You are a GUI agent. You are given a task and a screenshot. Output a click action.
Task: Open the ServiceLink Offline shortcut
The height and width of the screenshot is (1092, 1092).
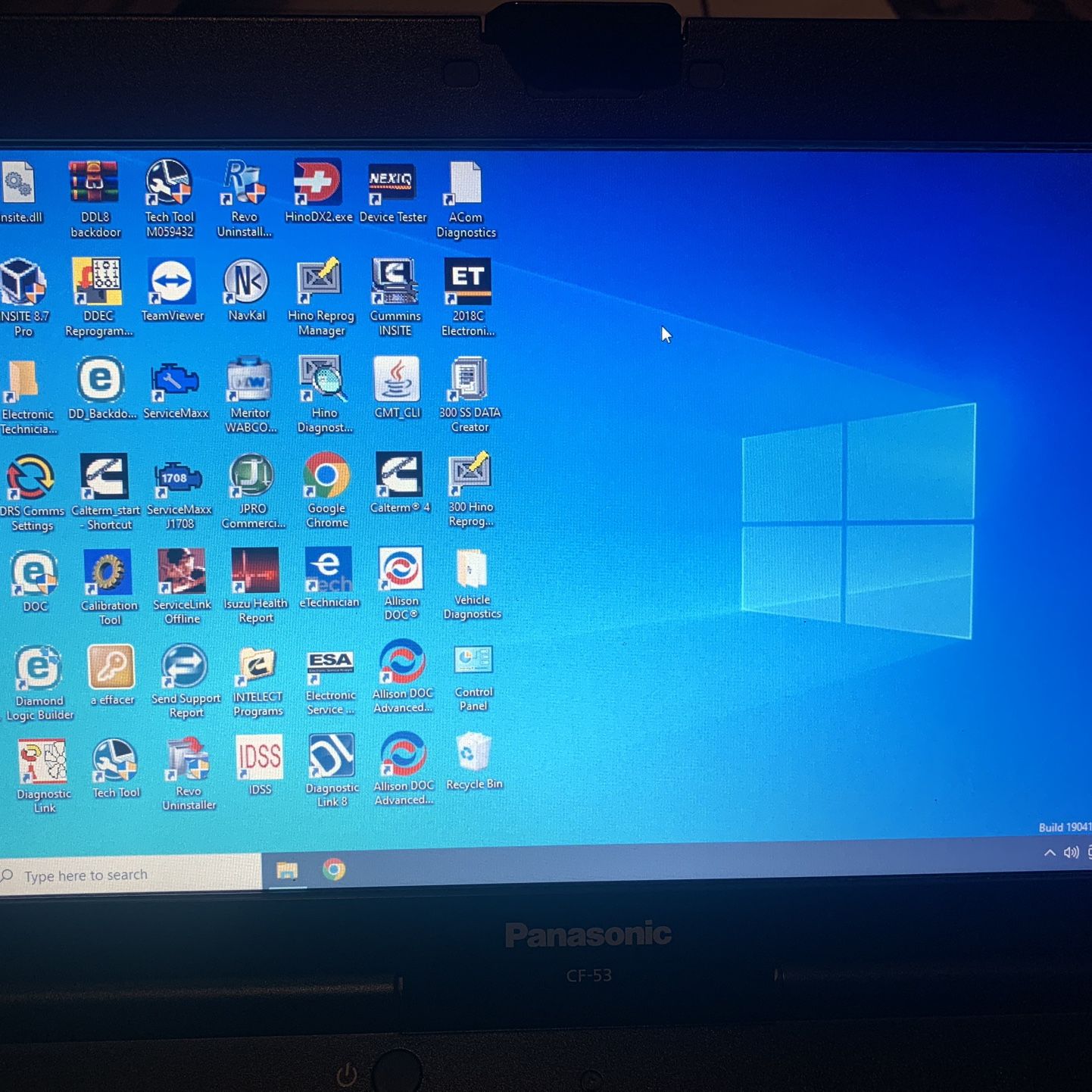click(182, 572)
